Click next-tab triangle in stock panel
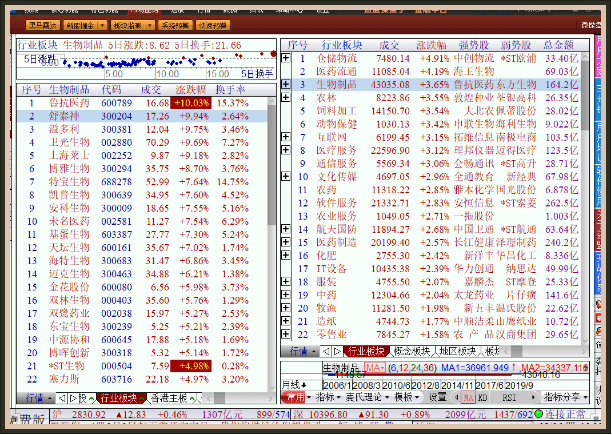612x435 pixels. click(73, 398)
